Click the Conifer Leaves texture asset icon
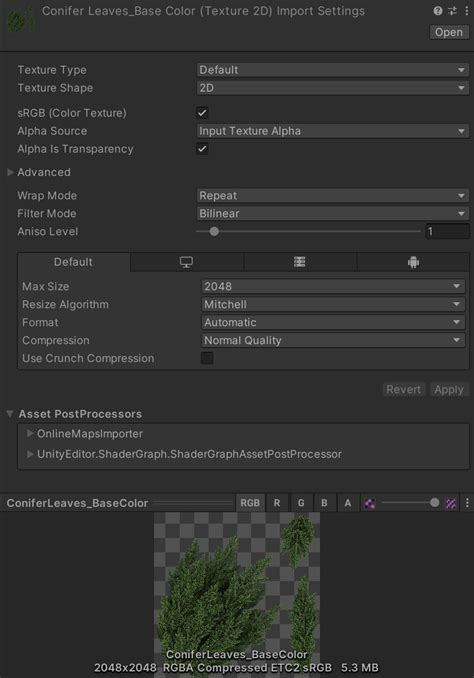Image resolution: width=474 pixels, height=678 pixels. 20,19
